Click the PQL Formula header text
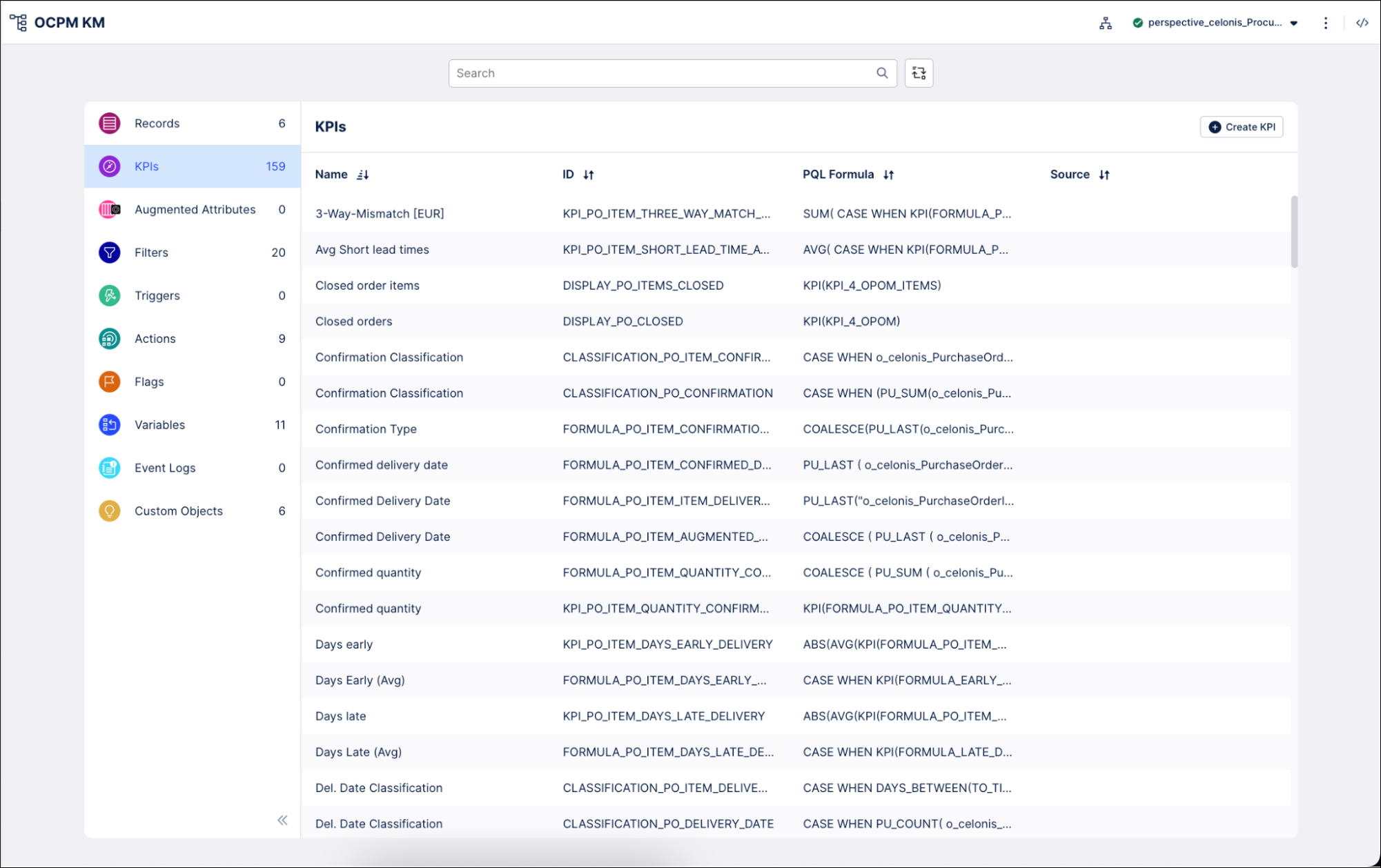The image size is (1381, 868). point(838,175)
